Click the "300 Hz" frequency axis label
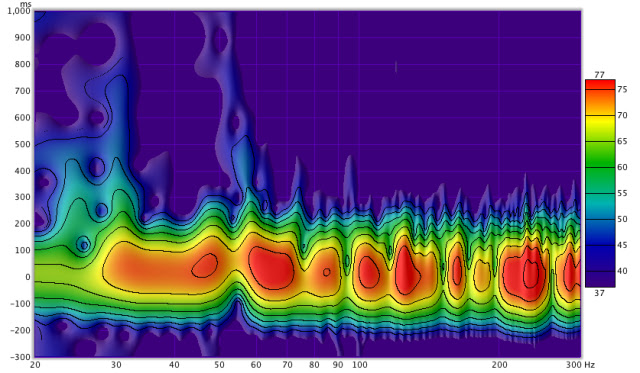 pos(580,365)
